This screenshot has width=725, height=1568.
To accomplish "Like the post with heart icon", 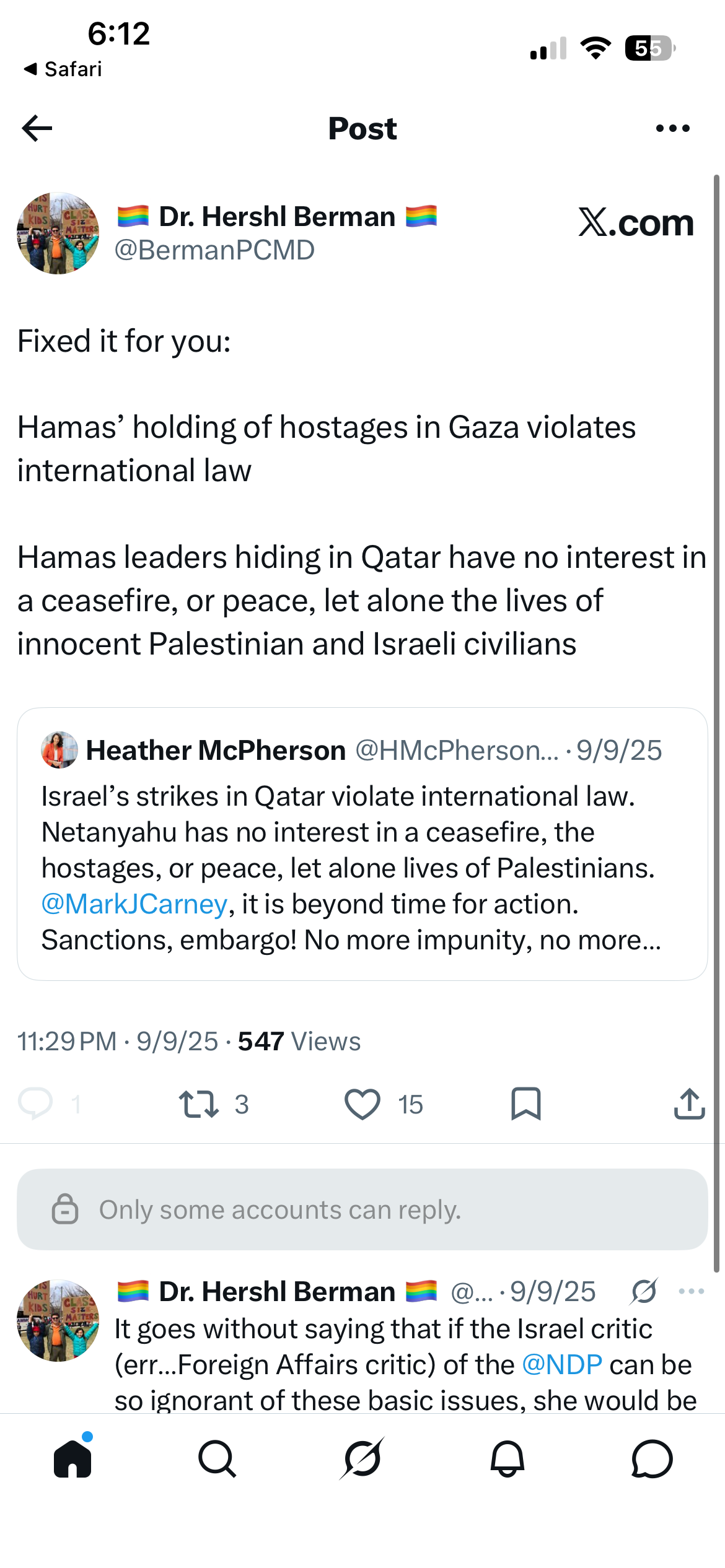I will (362, 1104).
